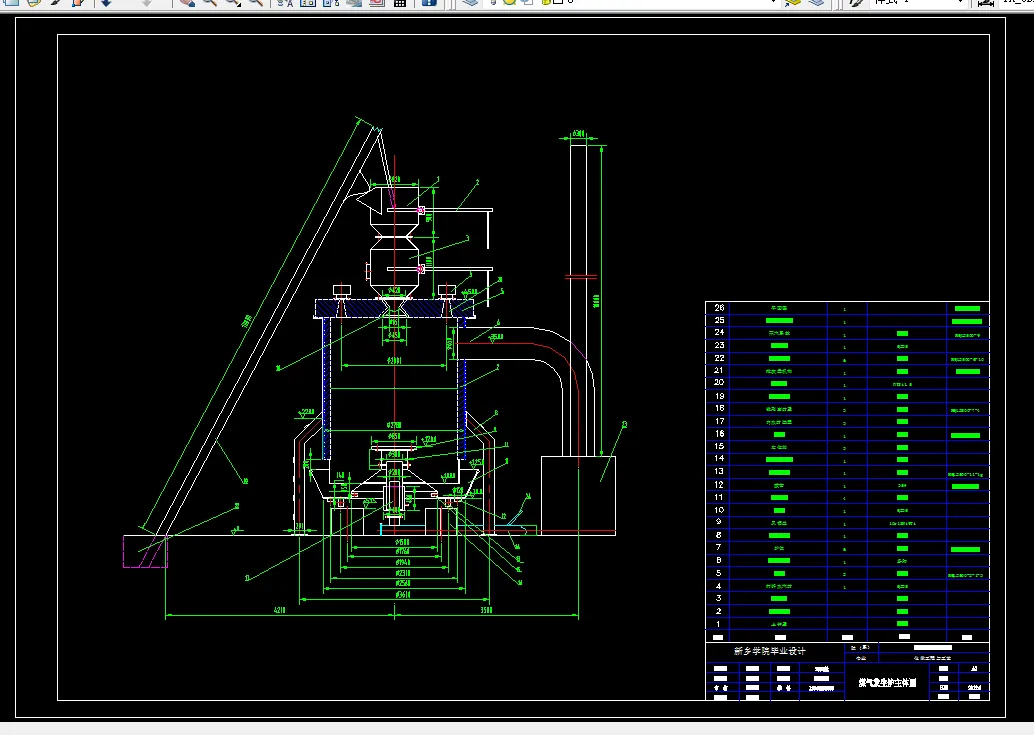Open the blue help icon in the toolbar
This screenshot has height=735, width=1034.
click(429, 3)
